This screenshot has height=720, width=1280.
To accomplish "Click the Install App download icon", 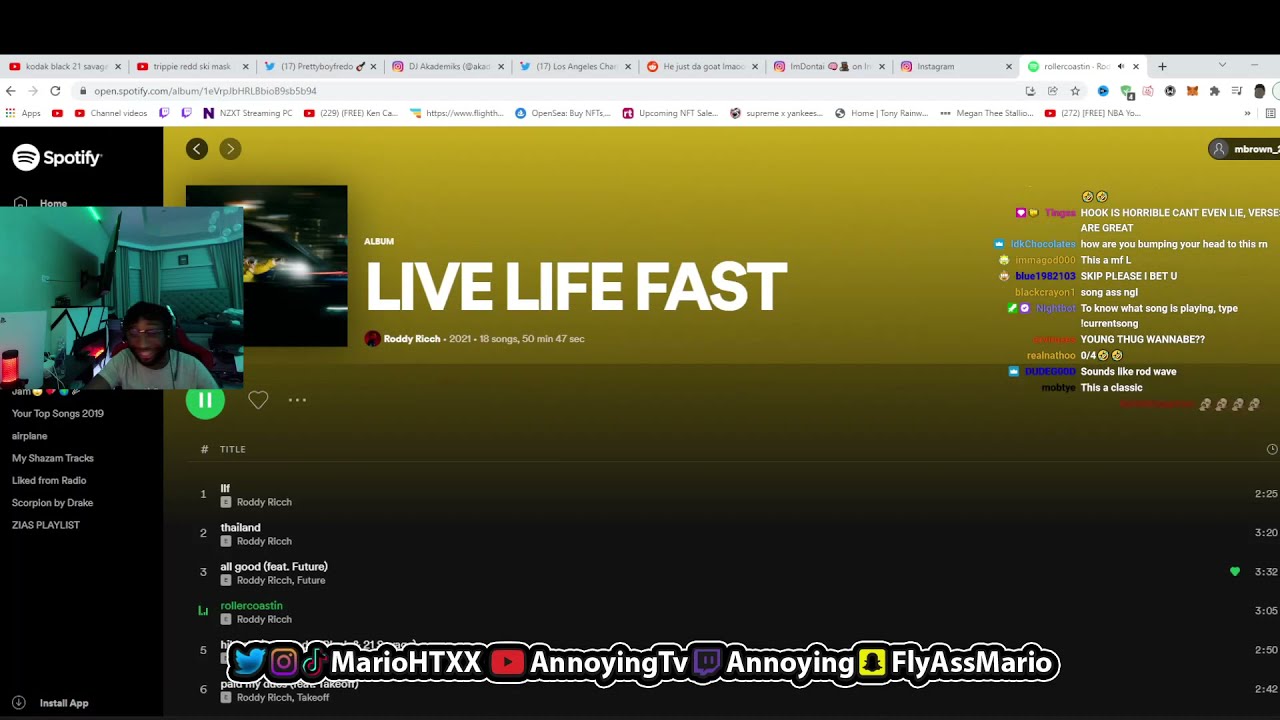I will pos(18,703).
